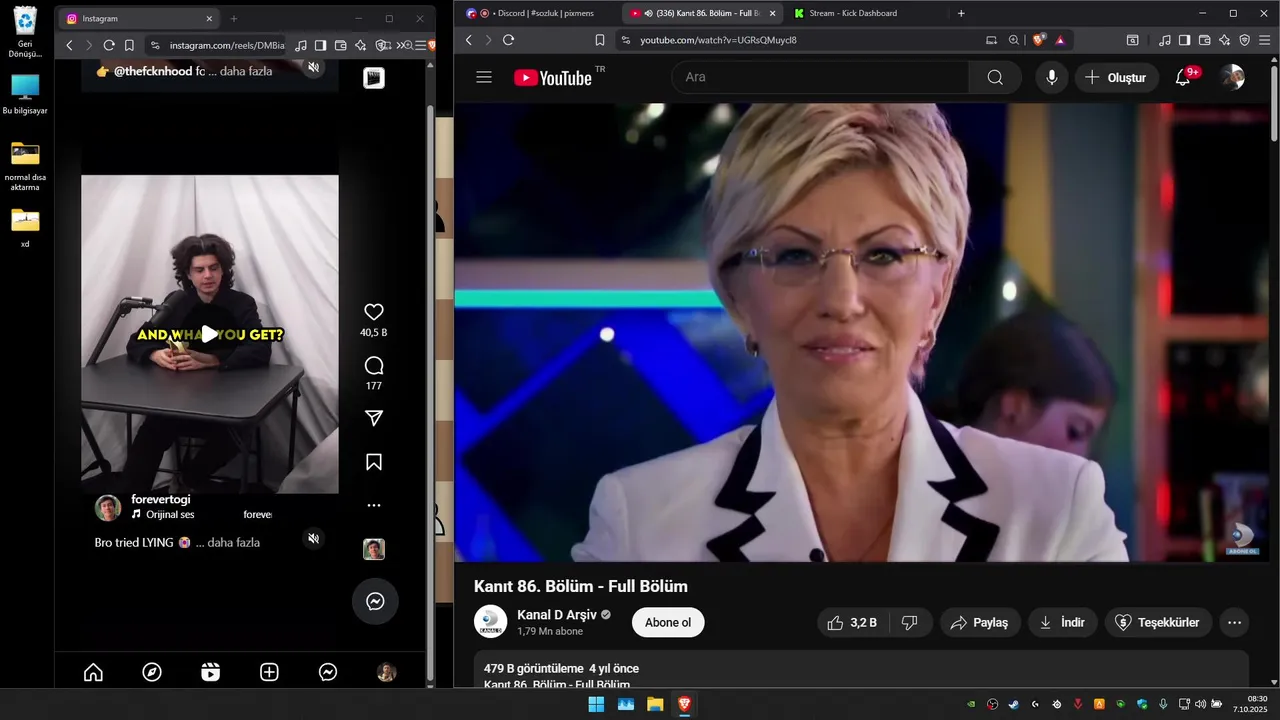Viewport: 1280px width, 720px height.
Task: Play the paused forevertogi reel
Action: (210, 334)
